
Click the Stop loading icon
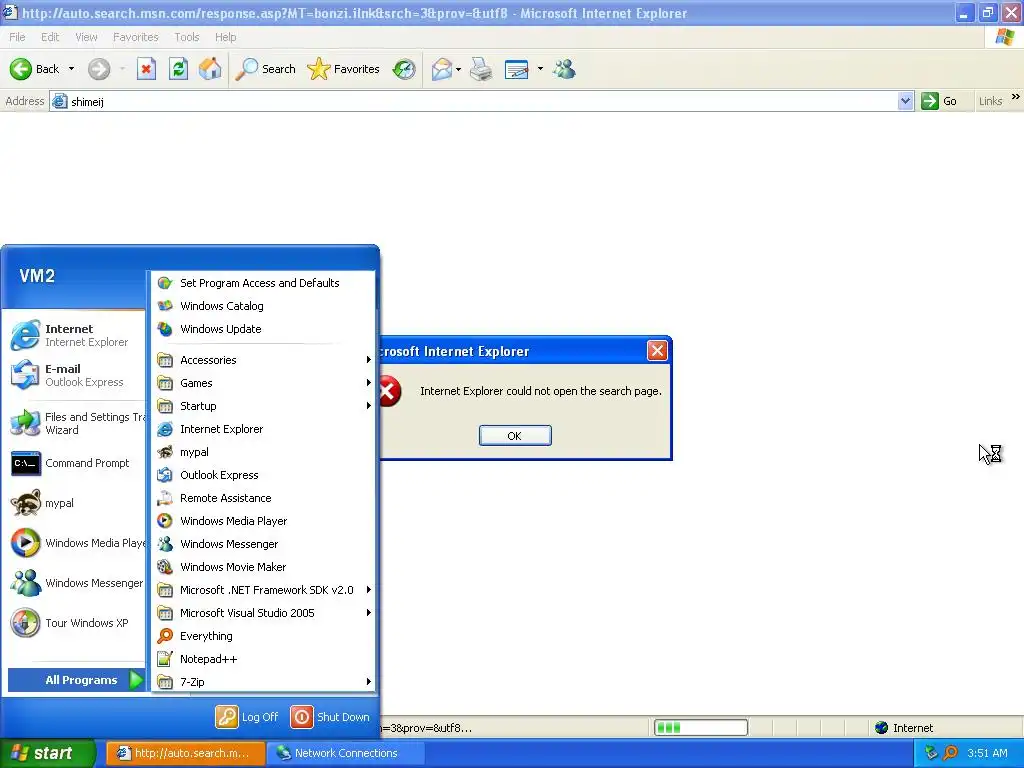tap(146, 69)
